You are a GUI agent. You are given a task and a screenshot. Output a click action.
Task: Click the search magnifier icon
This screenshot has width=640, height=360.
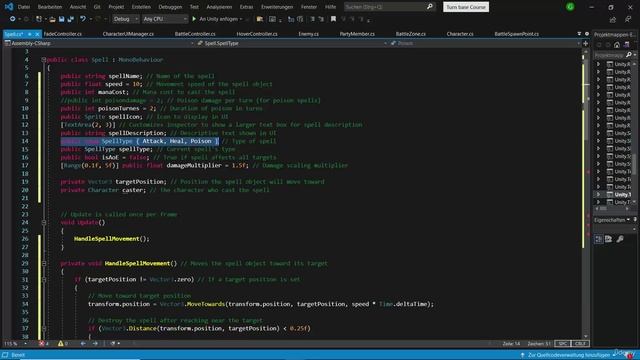(429, 7)
